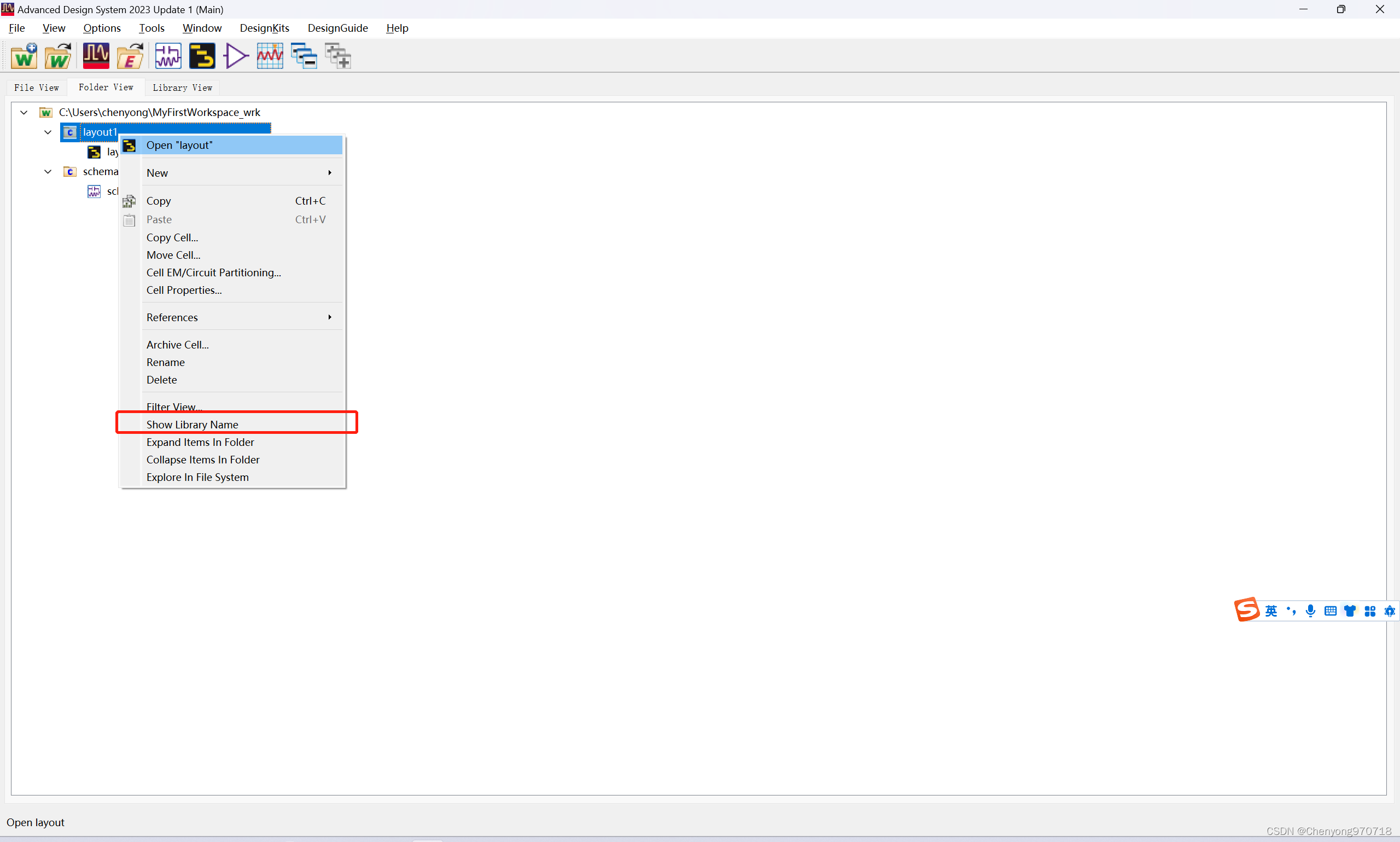The height and width of the screenshot is (842, 1400).
Task: Open the References submenu
Action: [x=238, y=317]
